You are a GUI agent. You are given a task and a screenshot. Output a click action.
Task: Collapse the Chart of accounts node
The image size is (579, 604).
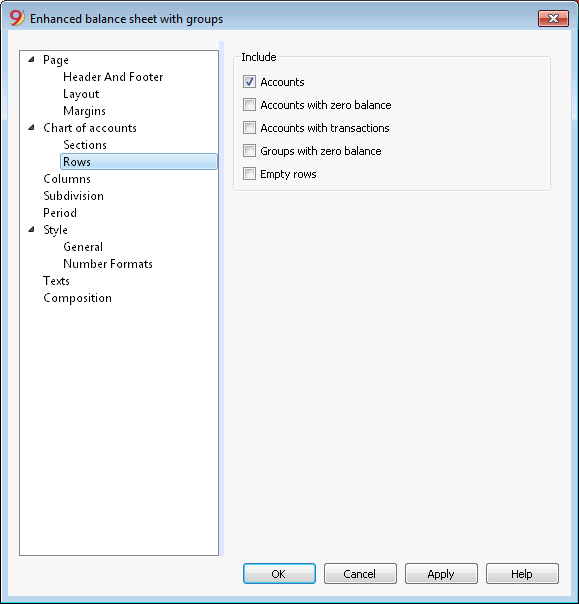32,128
